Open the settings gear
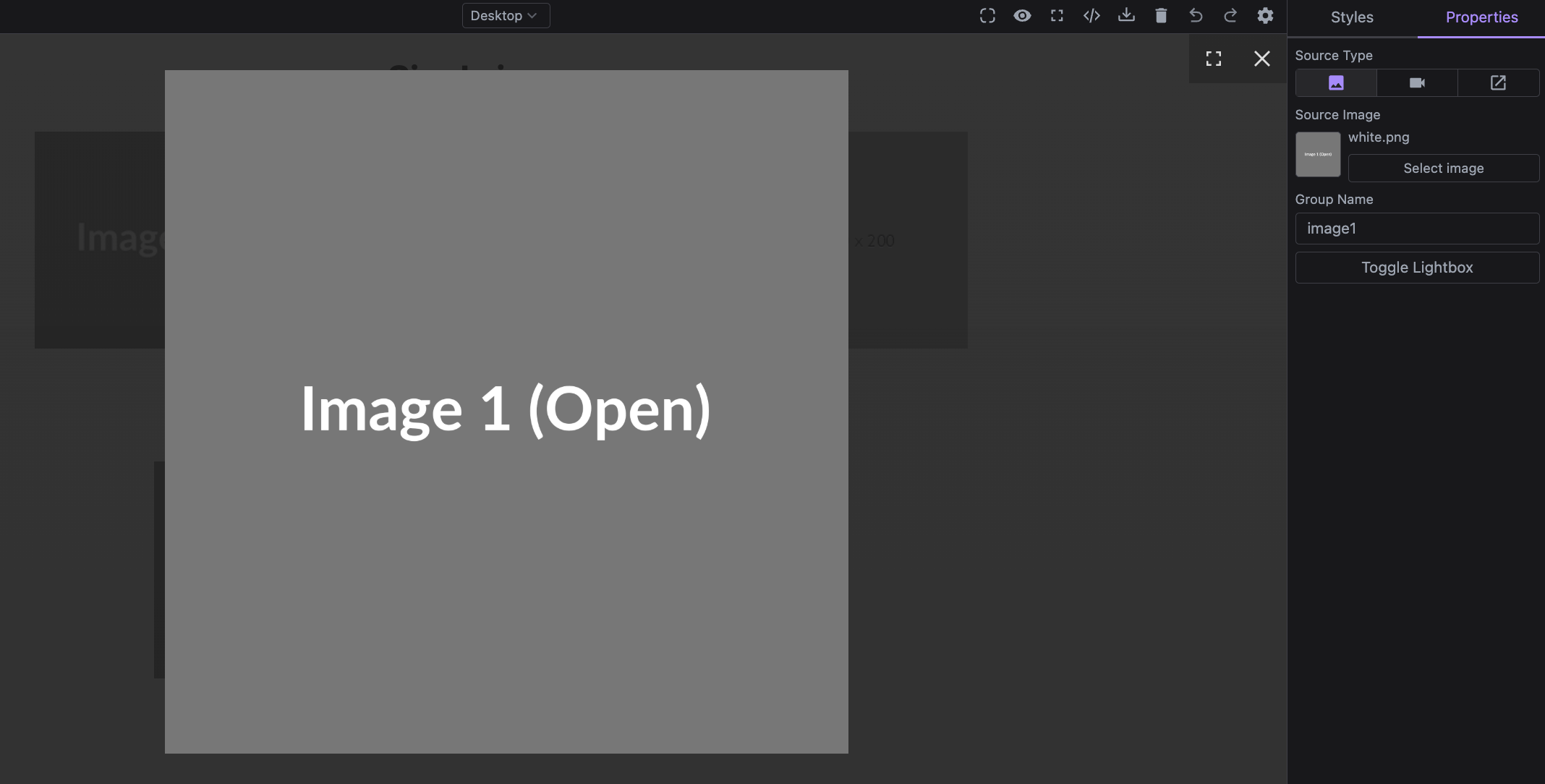The image size is (1545, 784). click(1265, 15)
